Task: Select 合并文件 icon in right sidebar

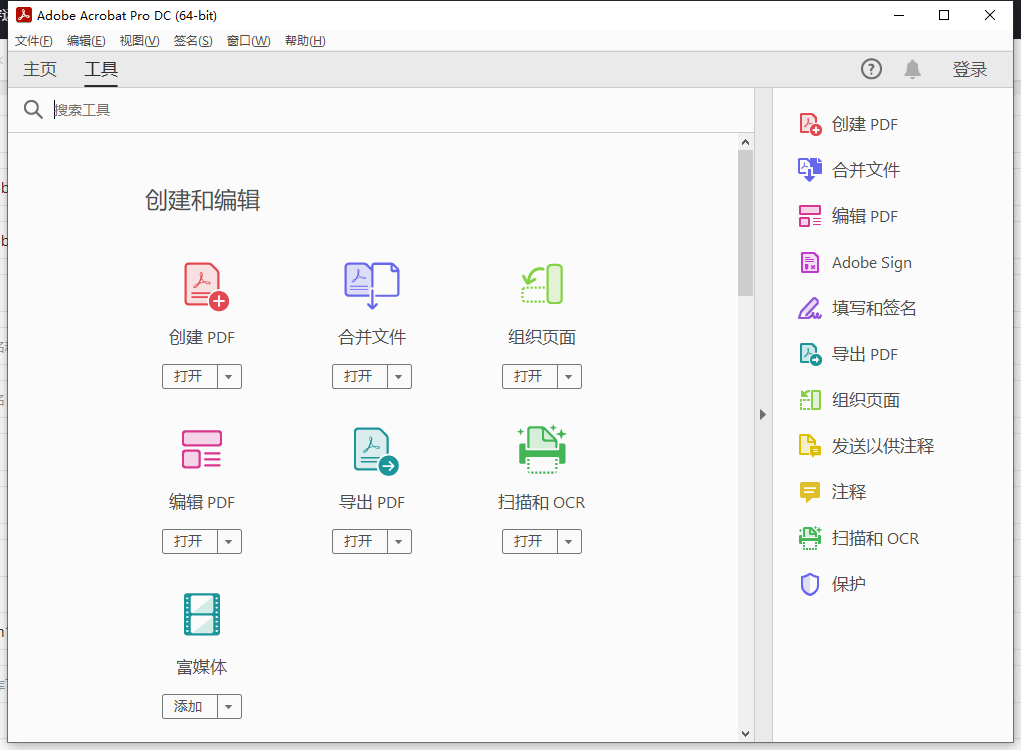Action: point(810,170)
